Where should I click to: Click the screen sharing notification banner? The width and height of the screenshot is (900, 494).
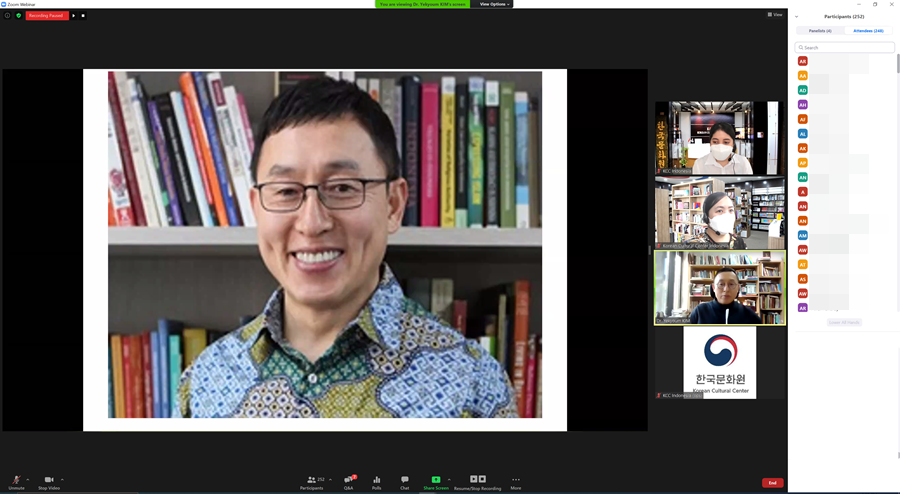(x=422, y=4)
